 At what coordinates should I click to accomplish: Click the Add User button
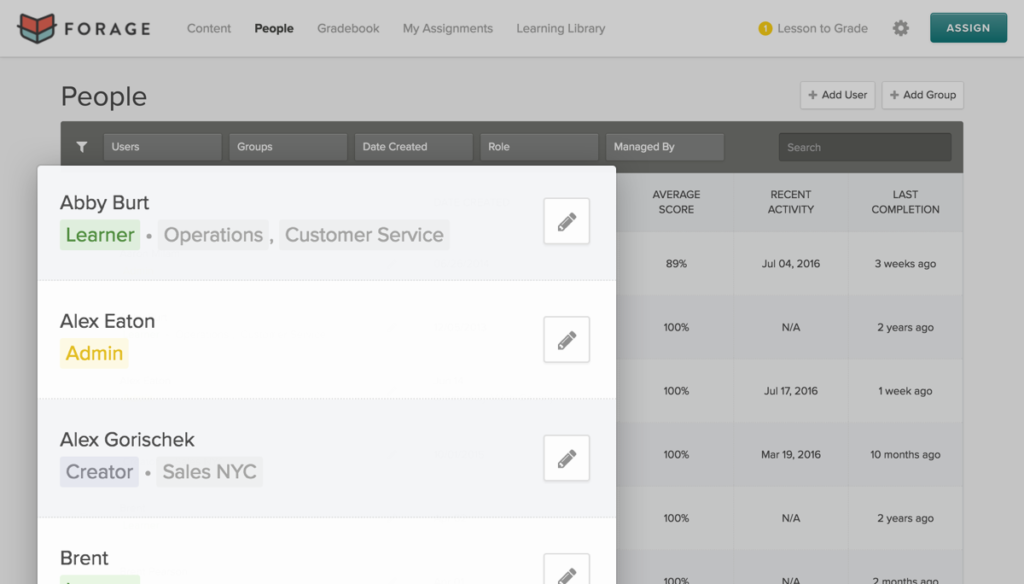tap(837, 95)
